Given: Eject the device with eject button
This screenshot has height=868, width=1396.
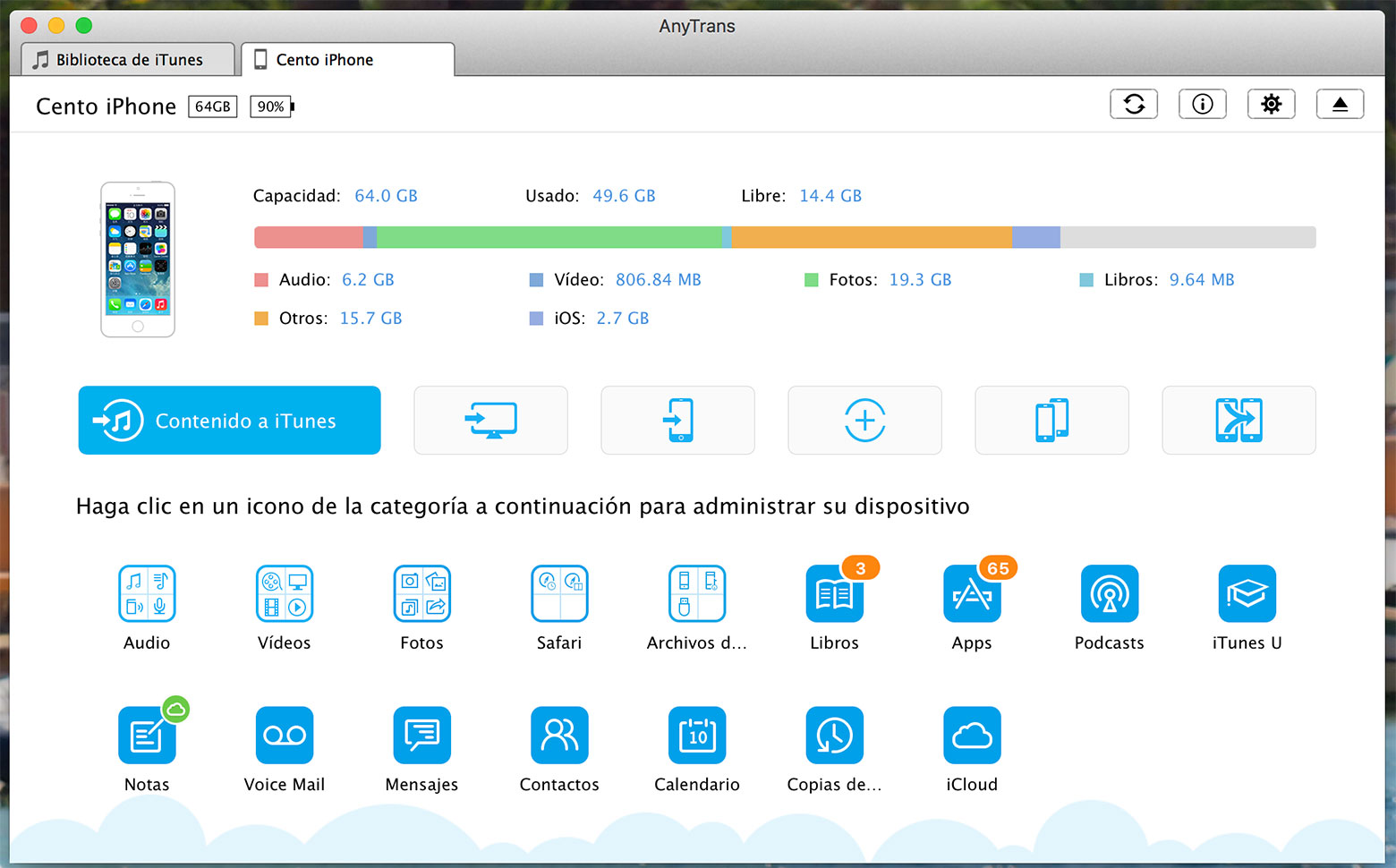Looking at the screenshot, I should point(1340,105).
